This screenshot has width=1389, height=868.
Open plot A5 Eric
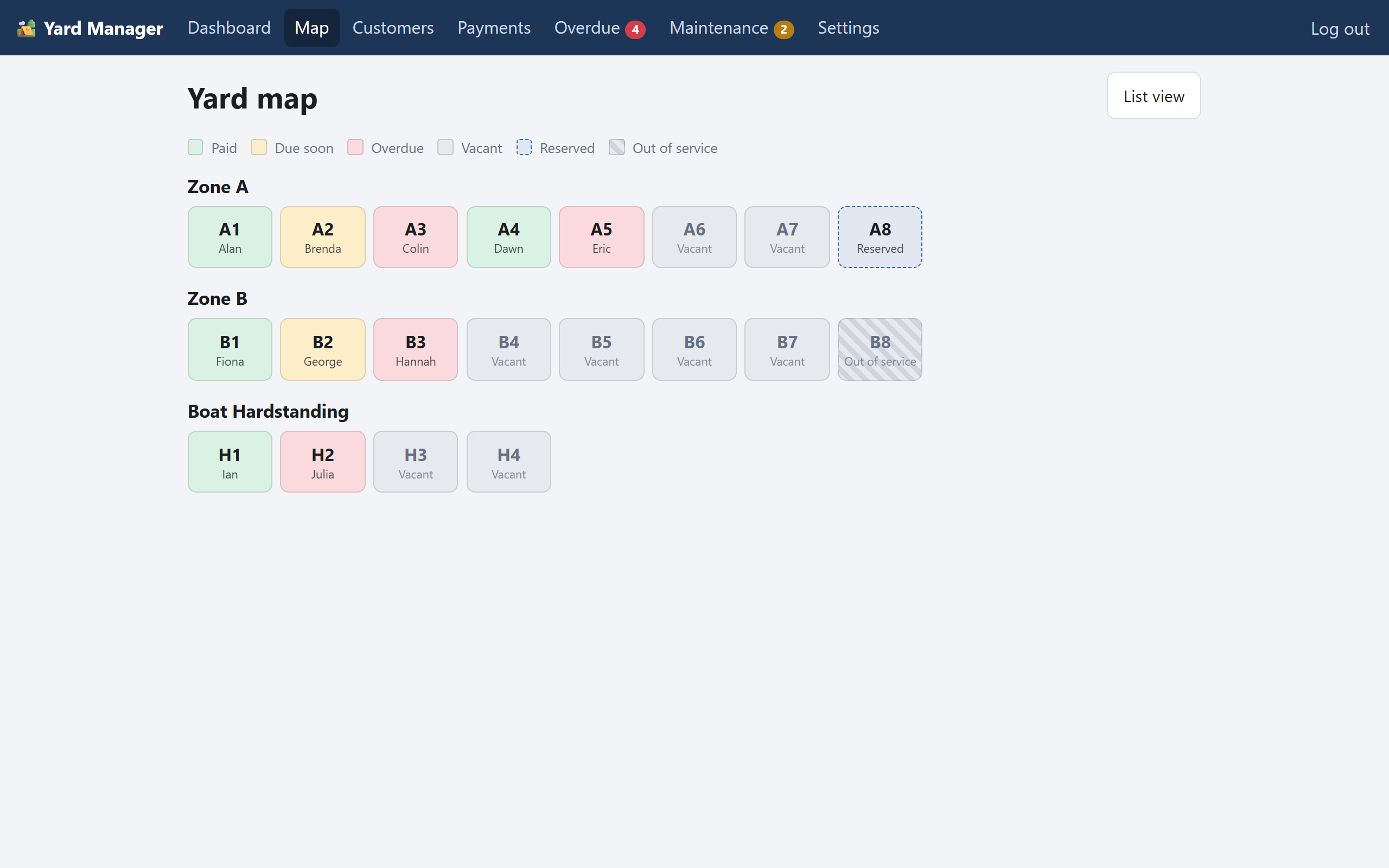(602, 237)
